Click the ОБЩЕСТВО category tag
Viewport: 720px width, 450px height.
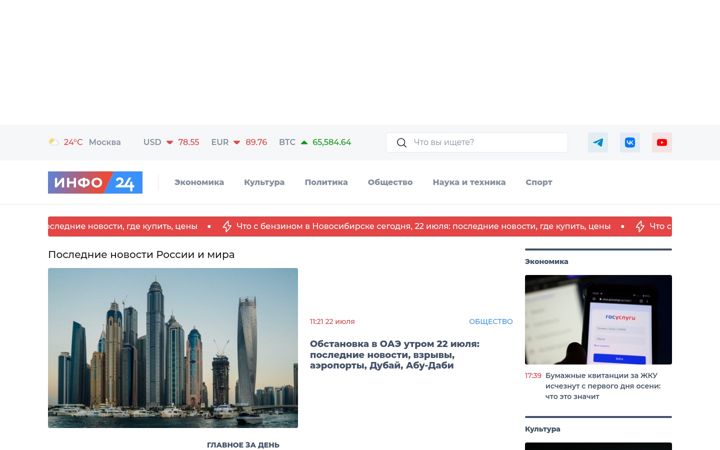(x=490, y=321)
